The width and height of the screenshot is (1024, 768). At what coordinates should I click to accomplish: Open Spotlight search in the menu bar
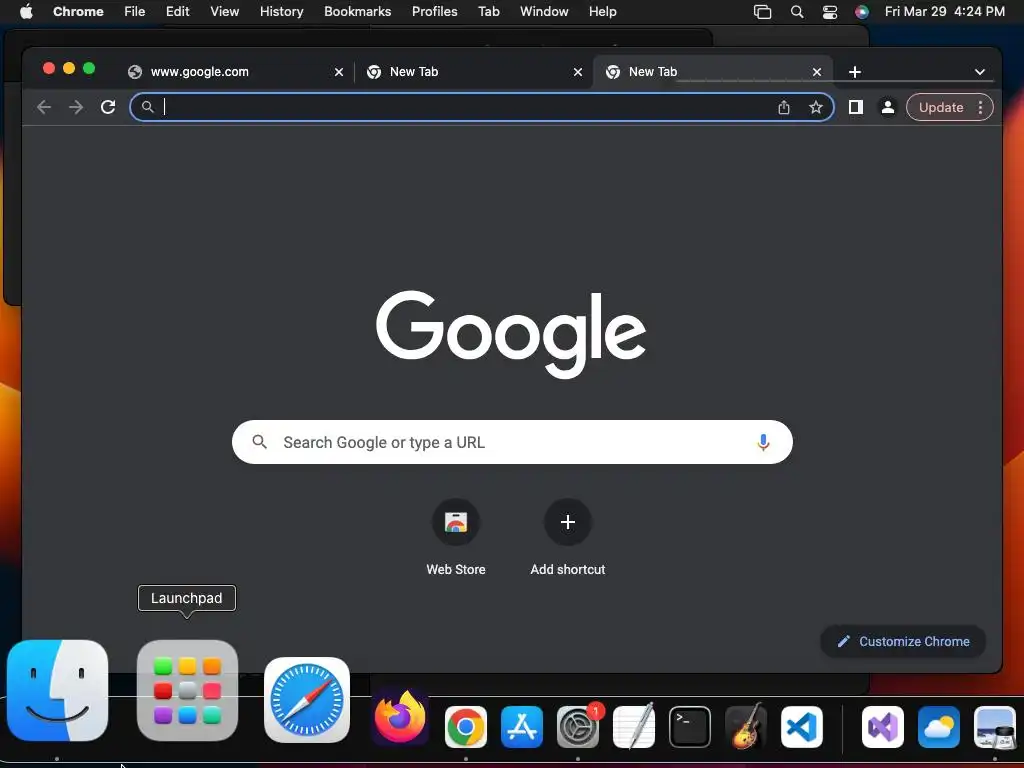pos(797,12)
